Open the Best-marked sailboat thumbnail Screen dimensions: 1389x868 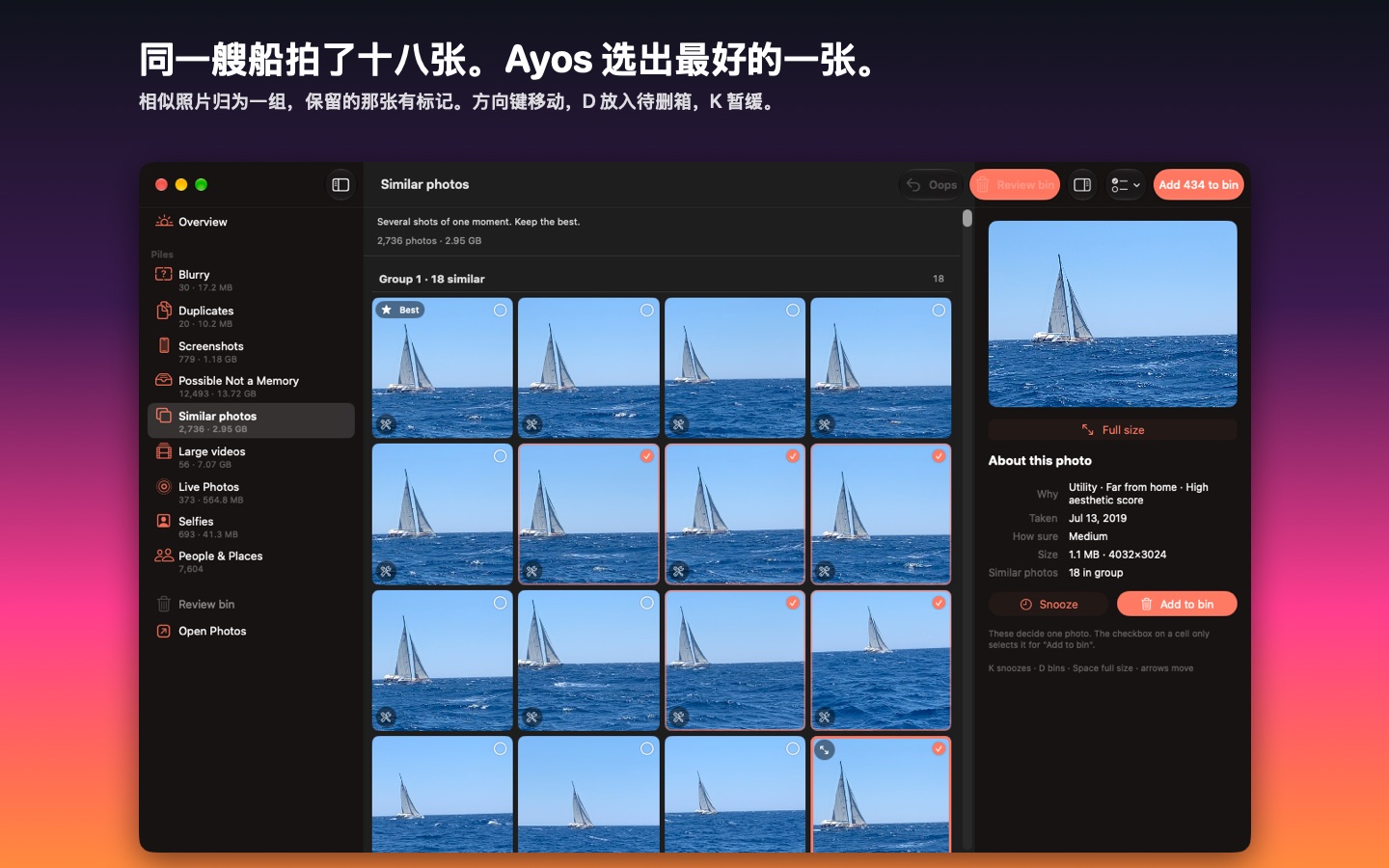point(443,368)
